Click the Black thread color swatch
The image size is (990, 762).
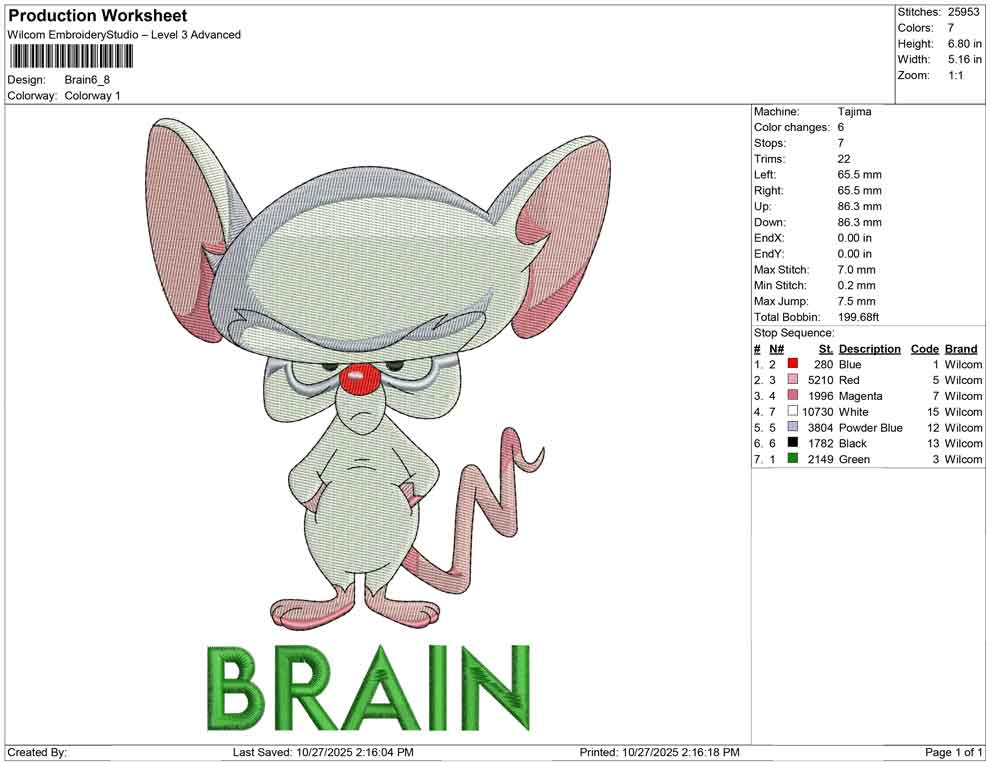pos(793,443)
